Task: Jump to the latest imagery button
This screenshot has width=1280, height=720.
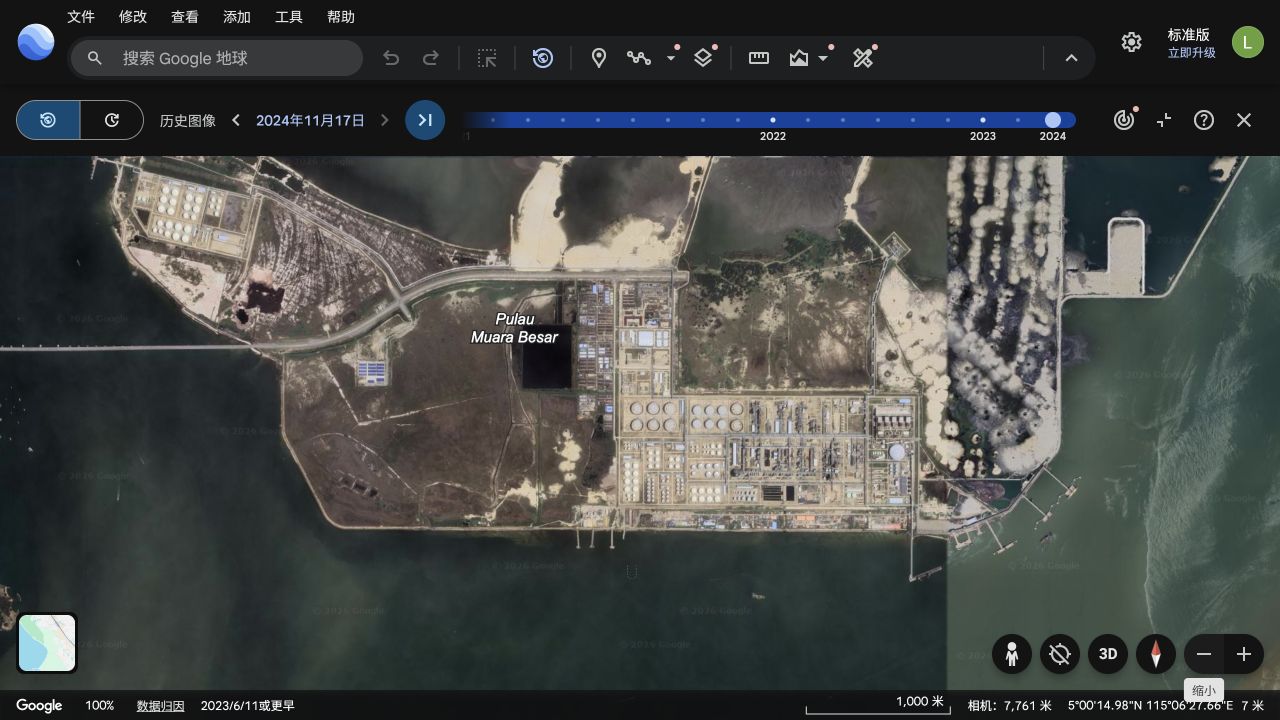Action: [x=425, y=120]
